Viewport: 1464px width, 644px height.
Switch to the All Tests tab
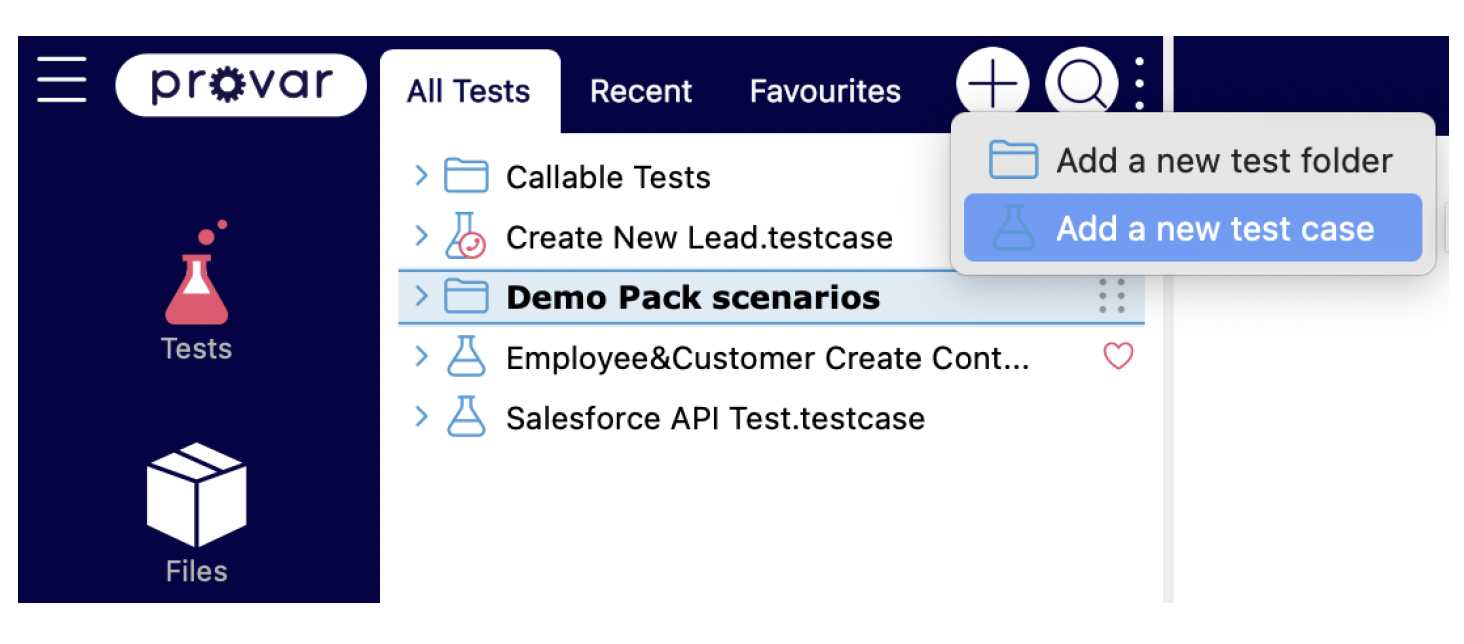[x=469, y=92]
